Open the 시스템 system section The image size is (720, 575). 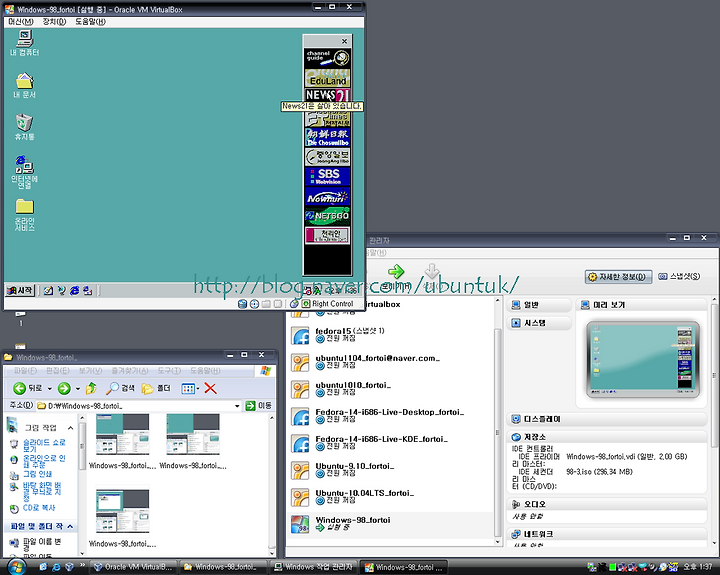pos(539,323)
